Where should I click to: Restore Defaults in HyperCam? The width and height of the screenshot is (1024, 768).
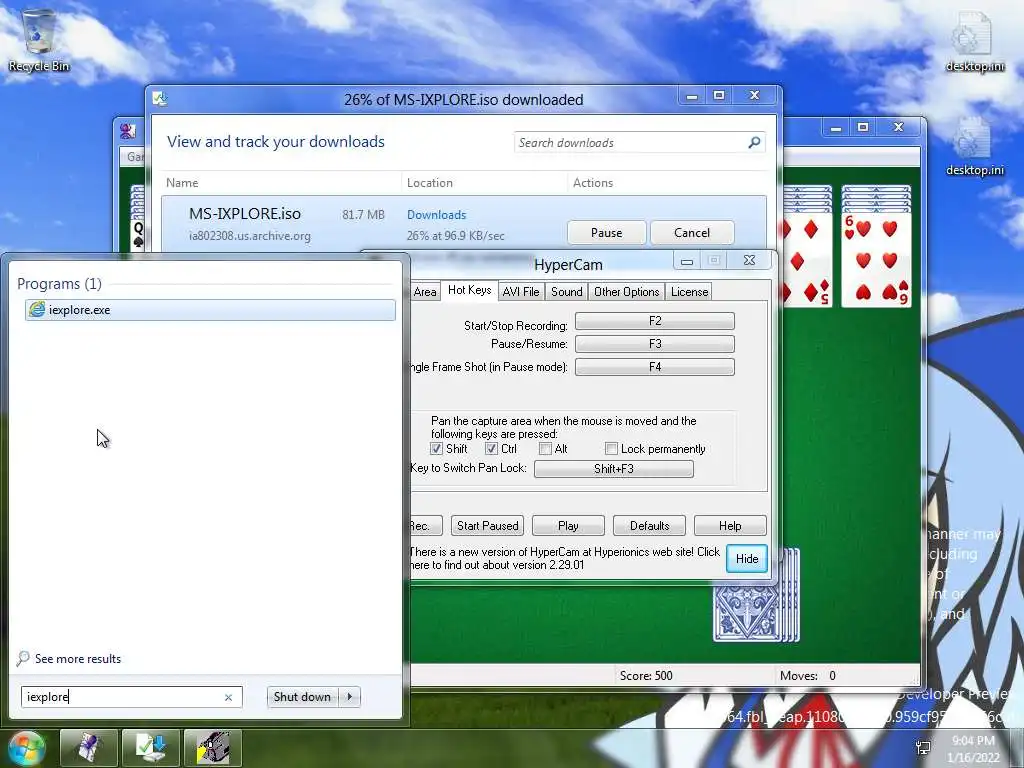649,526
